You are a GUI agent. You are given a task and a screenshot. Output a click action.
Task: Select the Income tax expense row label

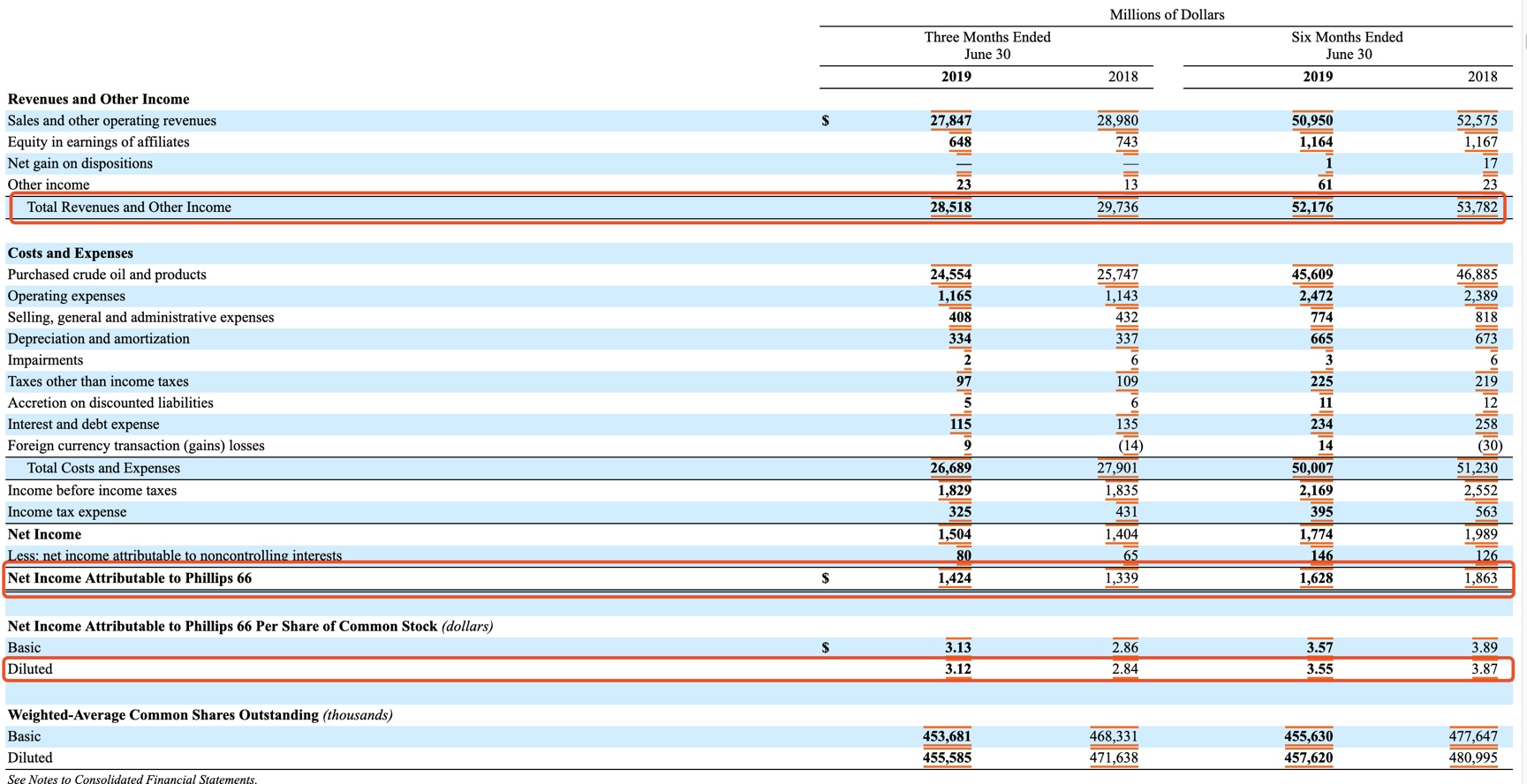tap(67, 512)
